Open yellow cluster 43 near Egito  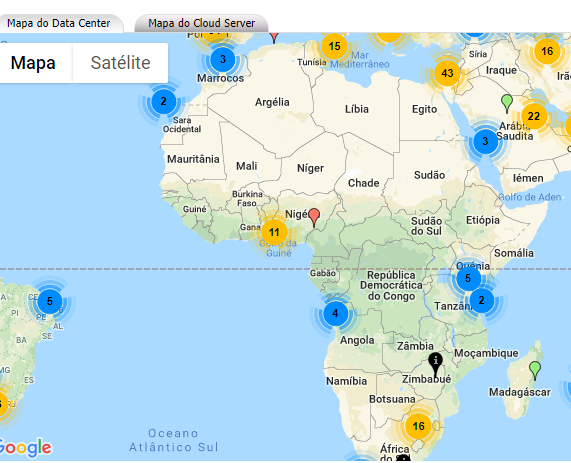point(447,73)
